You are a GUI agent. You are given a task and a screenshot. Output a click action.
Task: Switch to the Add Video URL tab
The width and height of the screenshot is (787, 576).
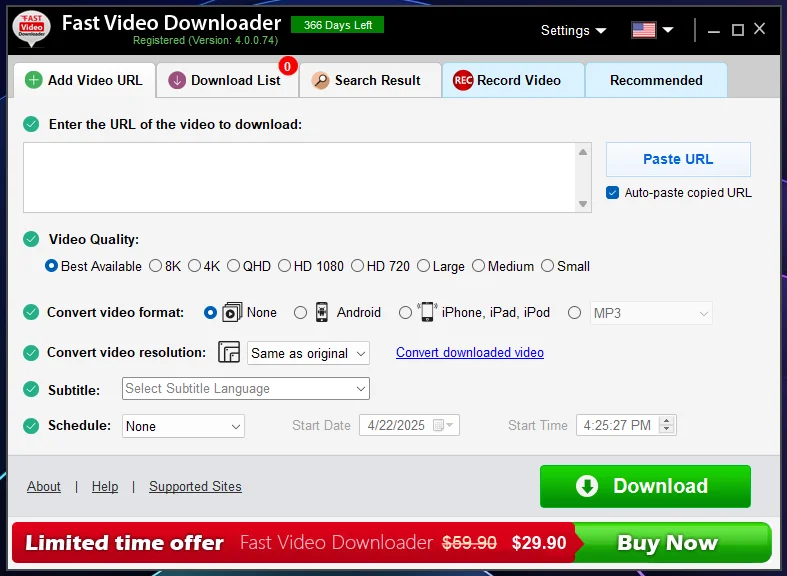tap(84, 80)
